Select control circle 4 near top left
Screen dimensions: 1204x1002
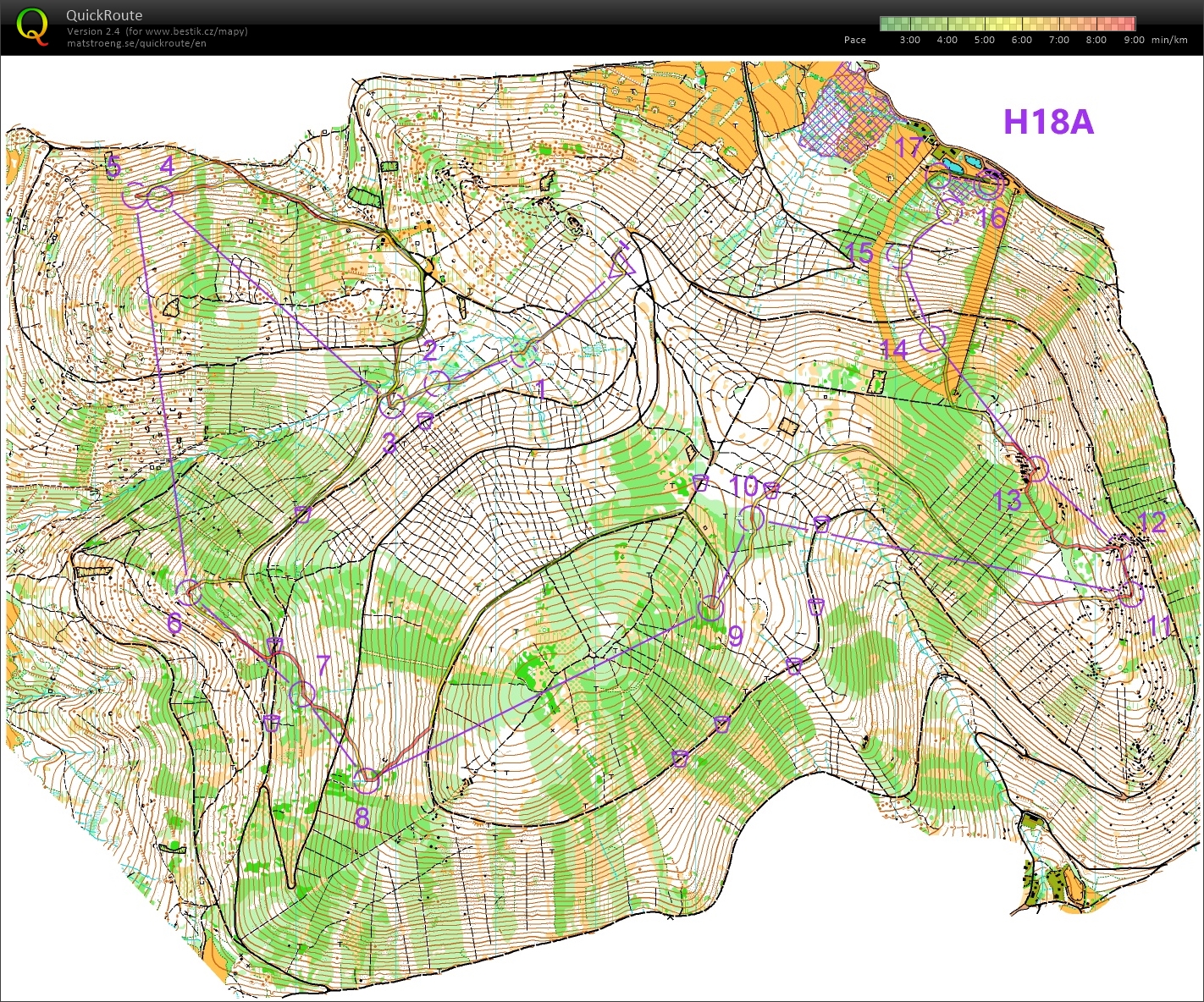click(160, 199)
